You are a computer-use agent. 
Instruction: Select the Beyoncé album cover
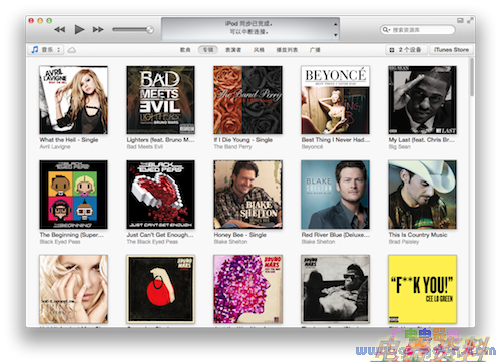(335, 100)
